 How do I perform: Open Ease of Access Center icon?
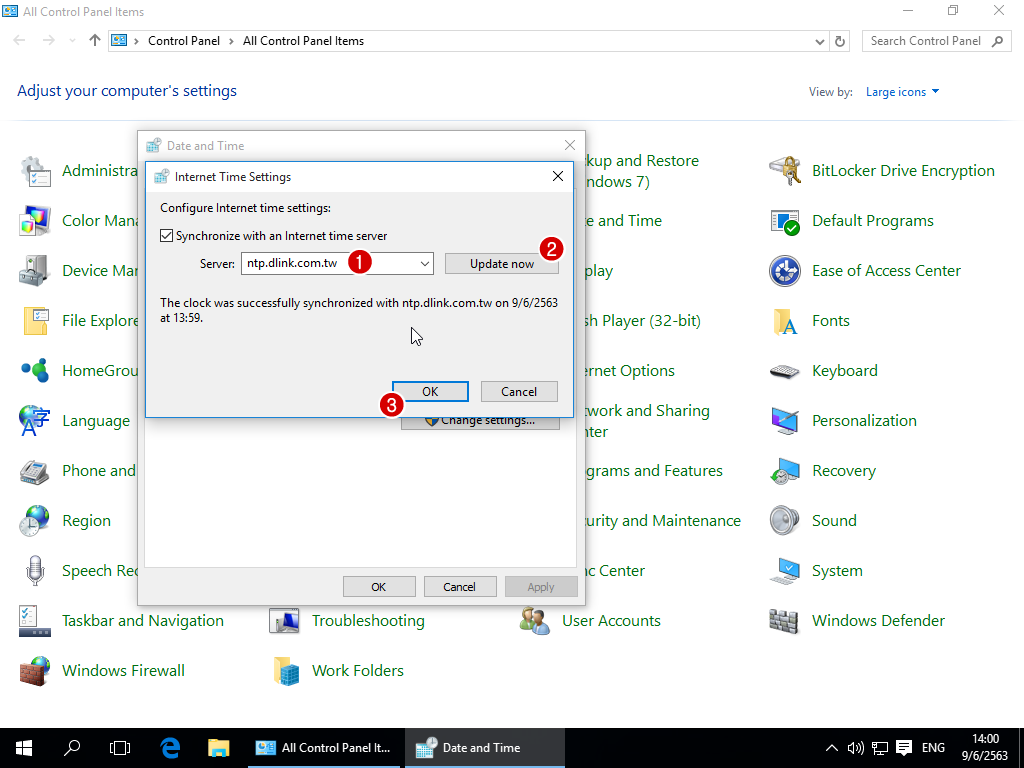pos(785,271)
